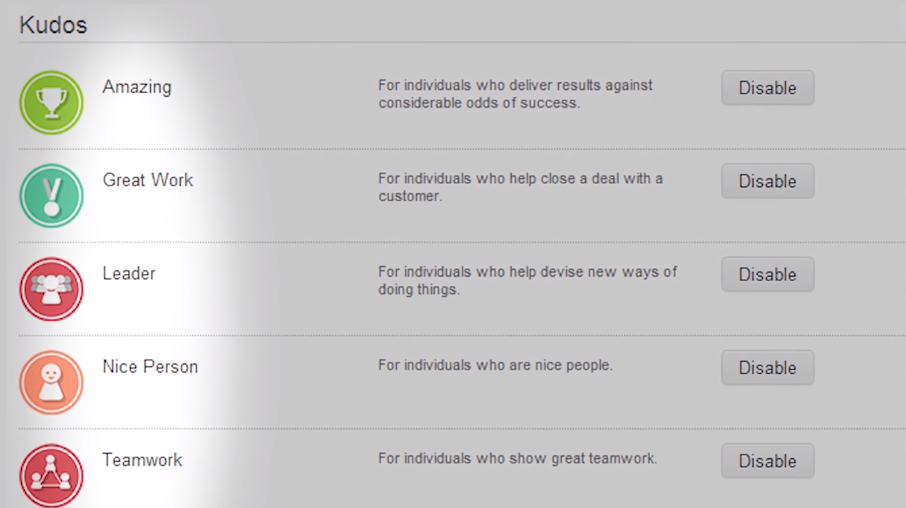Click the Nice Person kudos name

pos(150,366)
